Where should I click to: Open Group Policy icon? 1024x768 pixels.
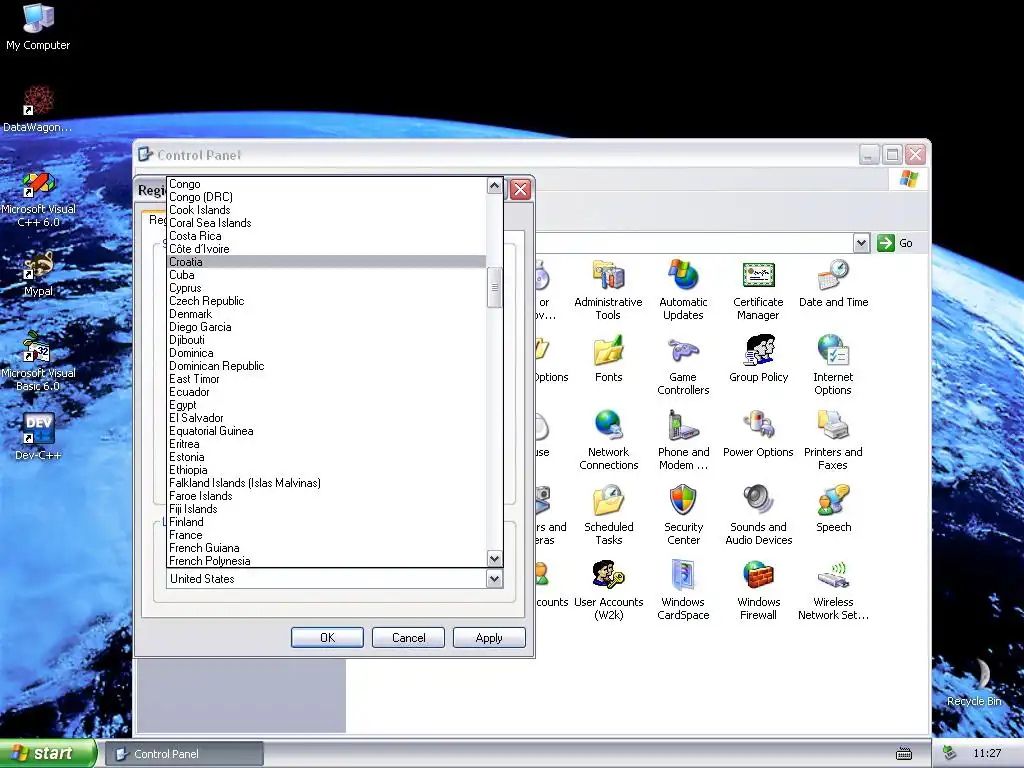coord(758,359)
